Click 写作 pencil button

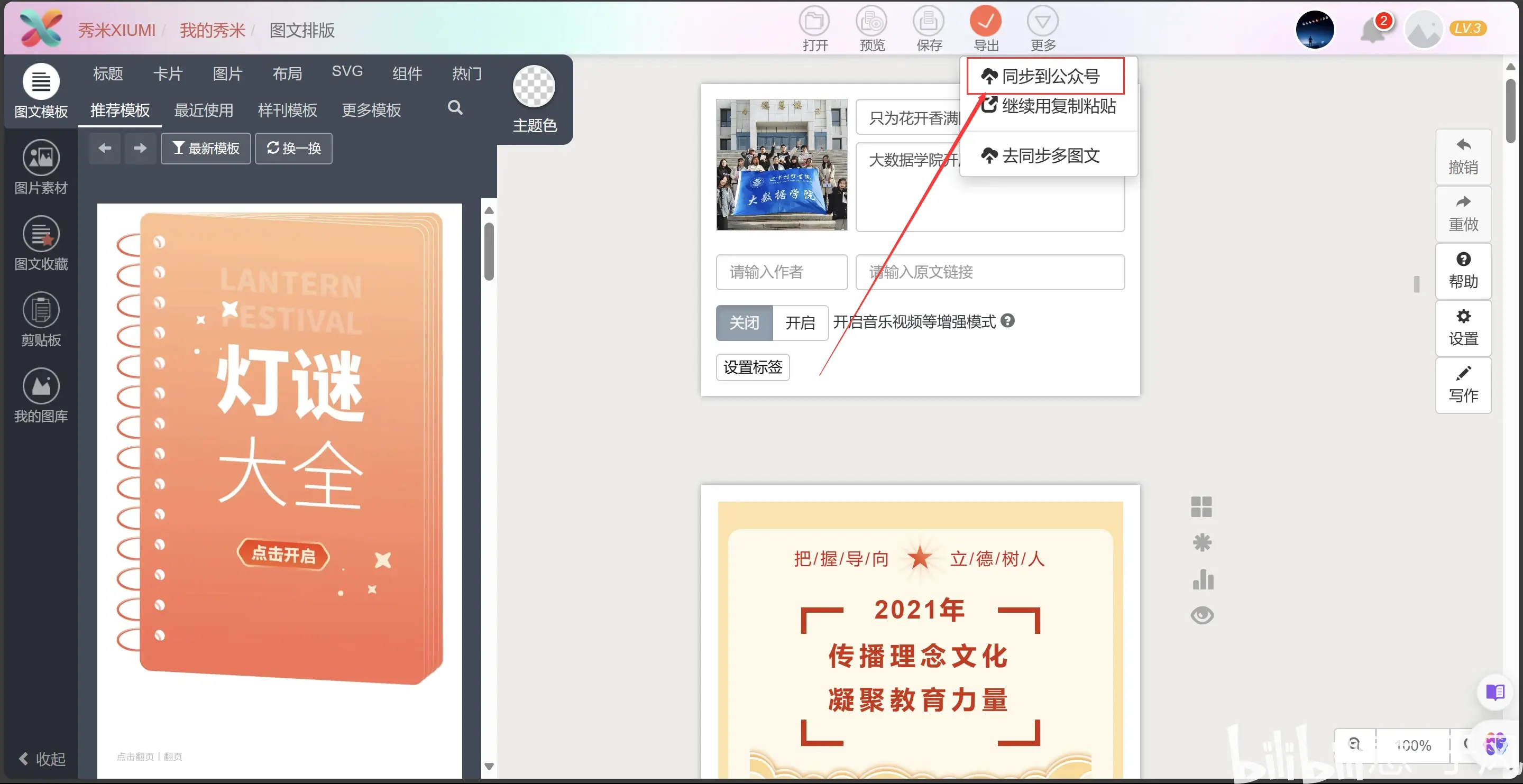point(1463,385)
